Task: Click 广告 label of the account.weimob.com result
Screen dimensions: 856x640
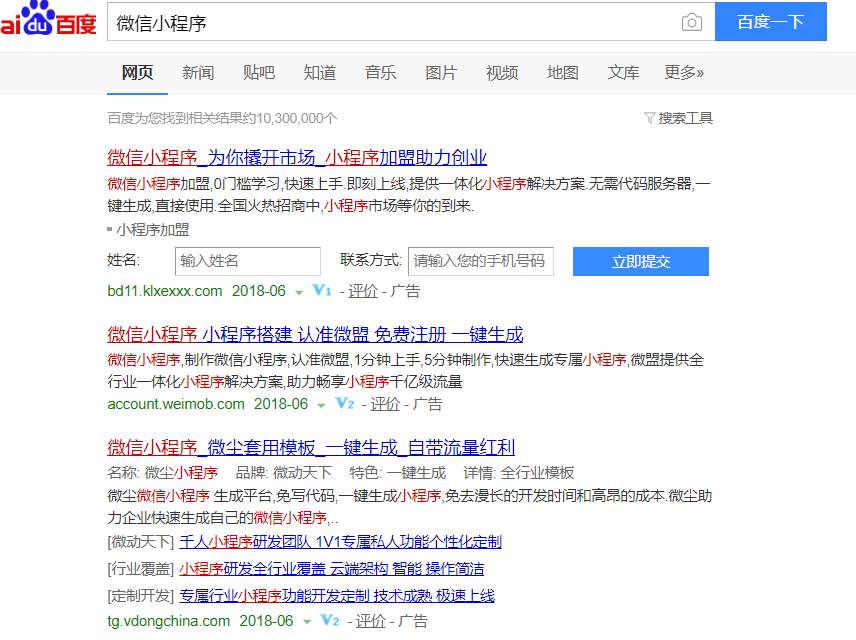Action: [427, 404]
